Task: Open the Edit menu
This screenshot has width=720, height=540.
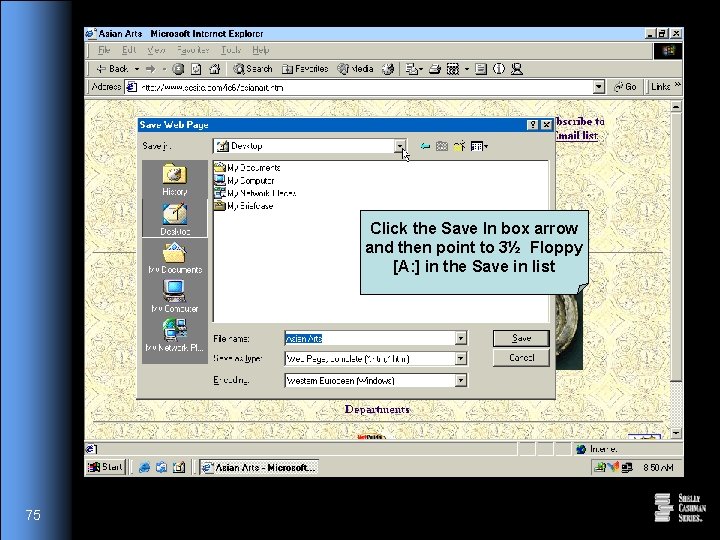Action: click(129, 50)
